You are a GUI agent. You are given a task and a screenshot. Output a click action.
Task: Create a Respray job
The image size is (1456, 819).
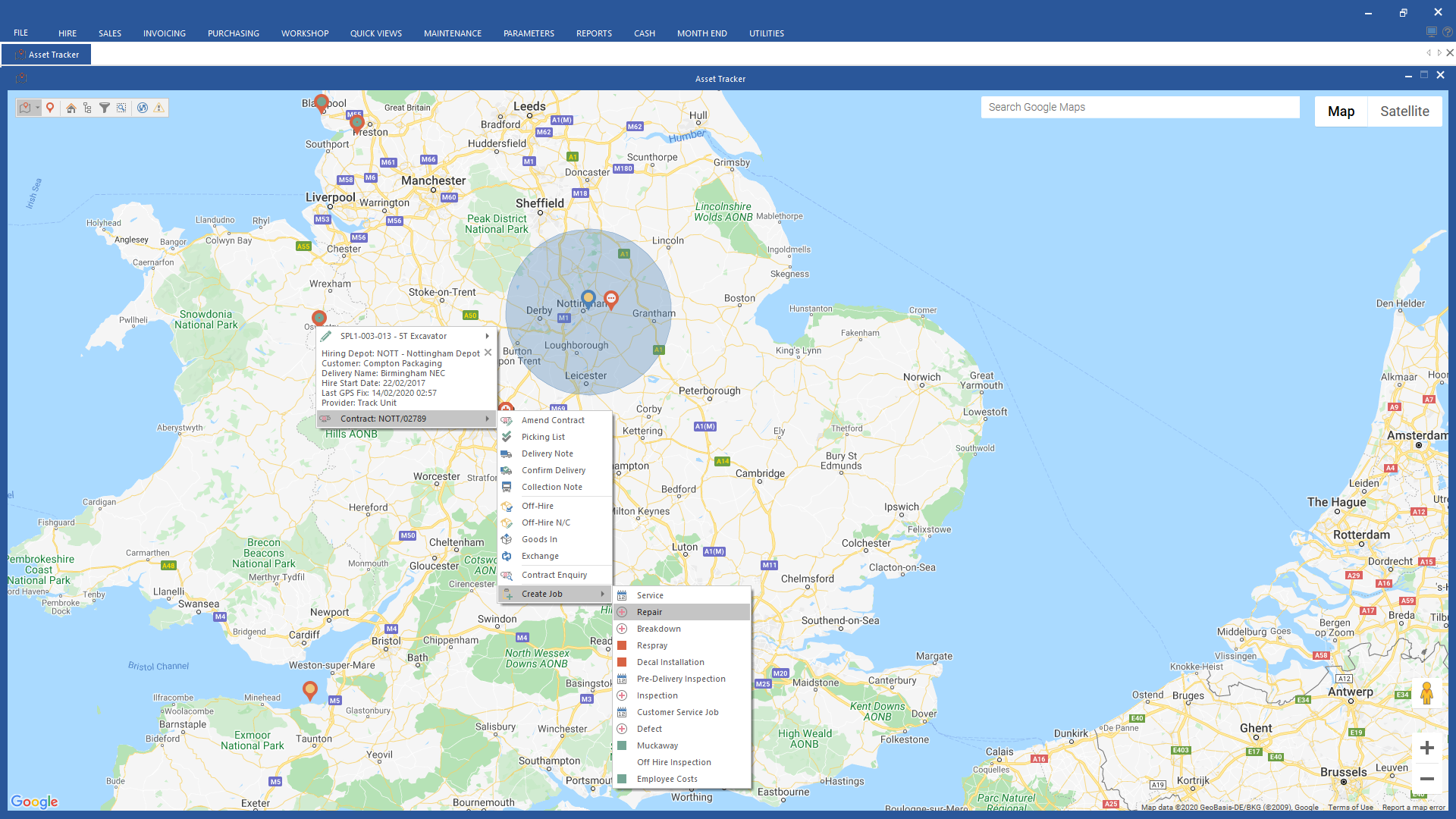coord(682,645)
